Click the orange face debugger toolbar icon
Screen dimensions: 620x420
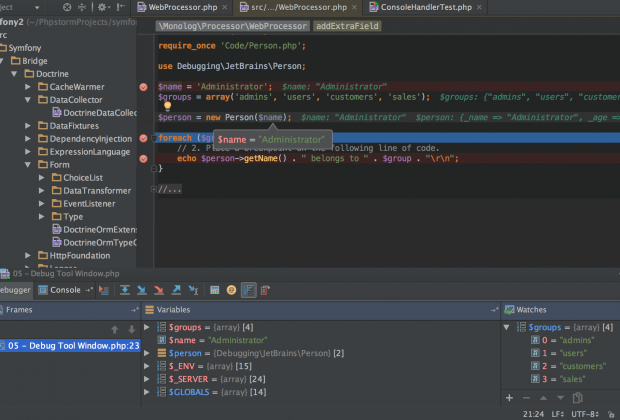[232, 290]
